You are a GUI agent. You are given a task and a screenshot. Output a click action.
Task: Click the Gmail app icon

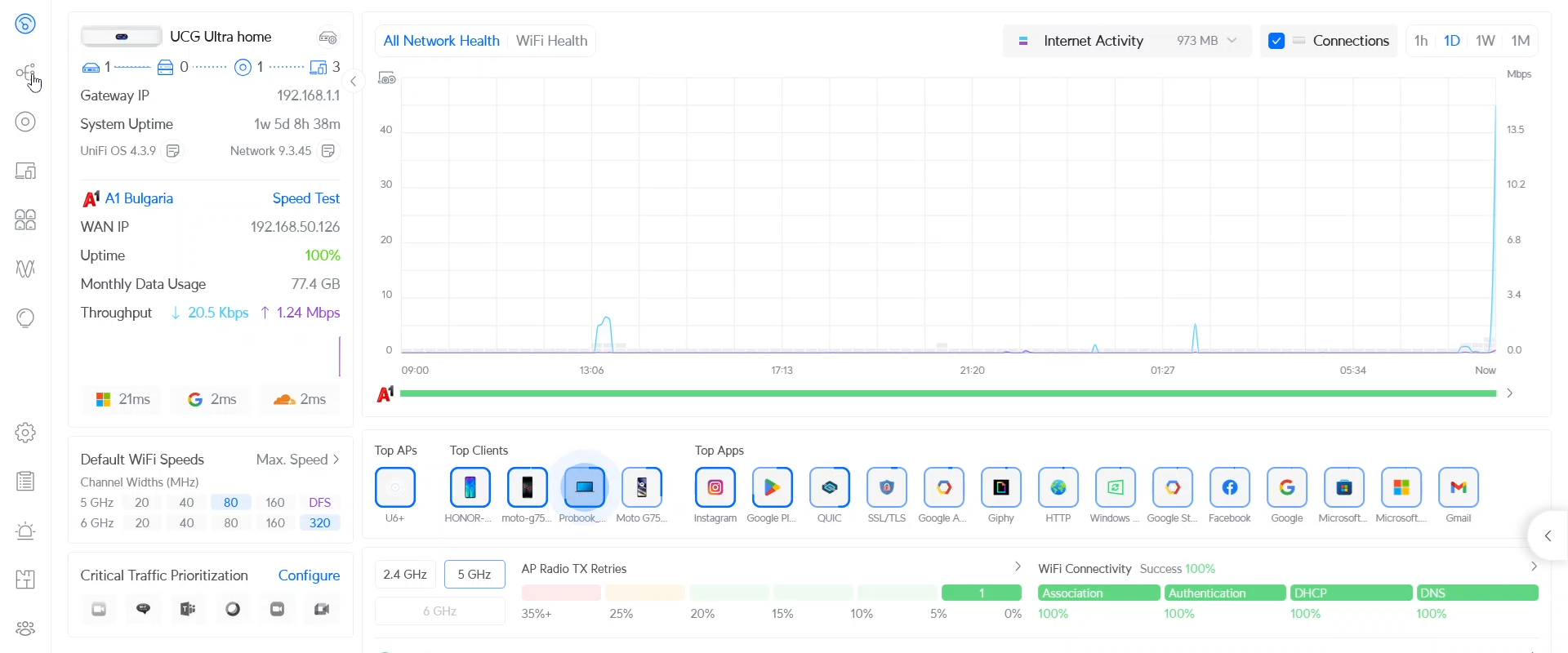(1458, 487)
